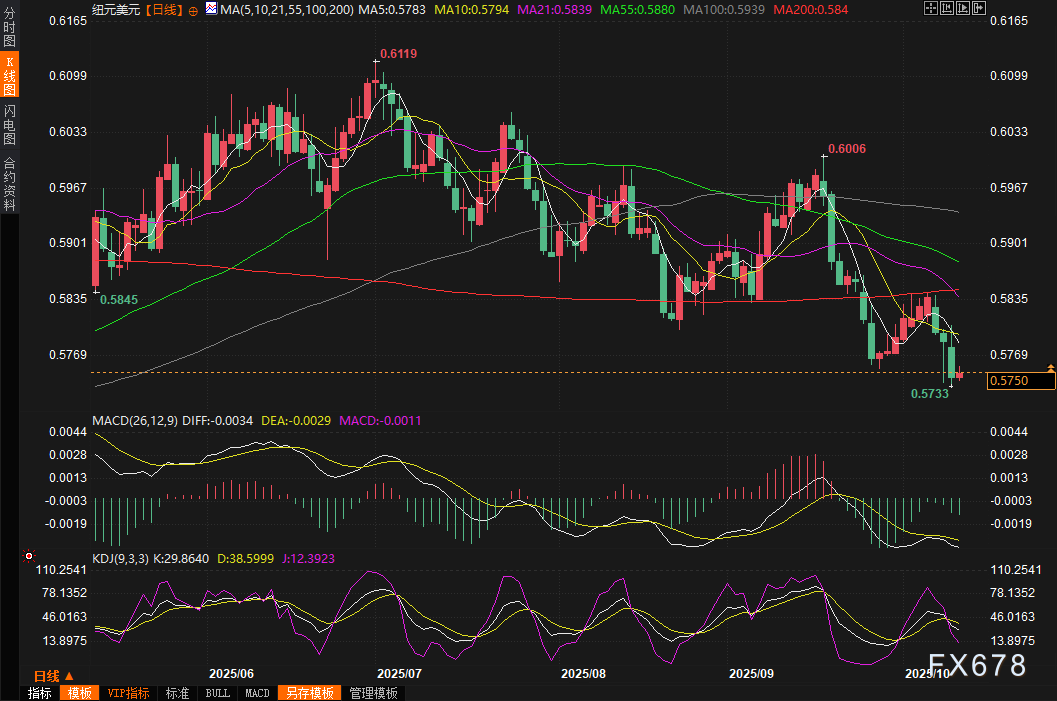The image size is (1057, 701).
Task: Click 另存模板 to save template
Action: [308, 693]
